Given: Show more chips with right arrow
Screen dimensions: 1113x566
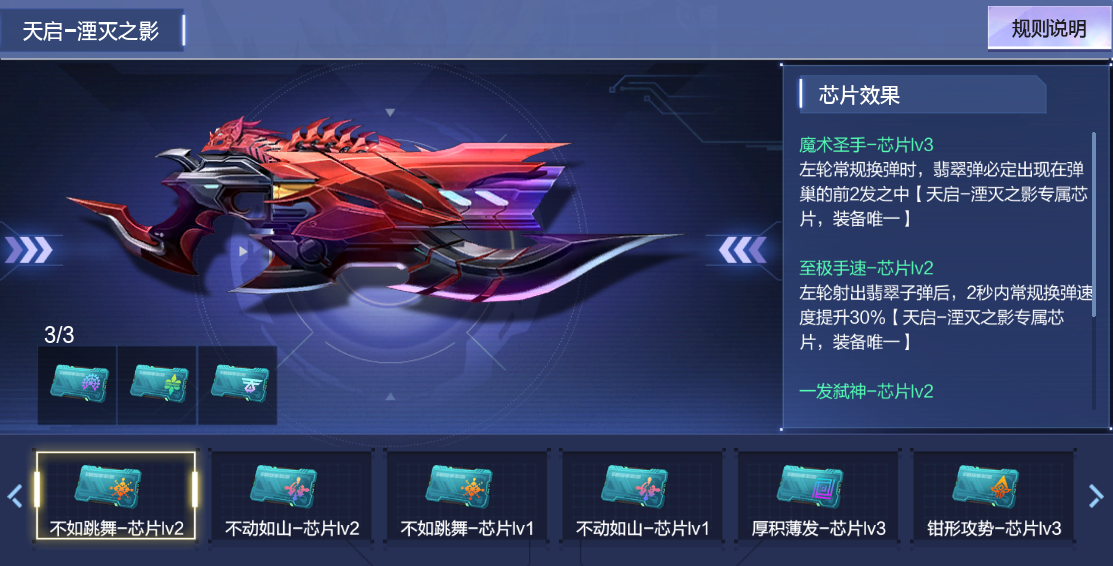Looking at the screenshot, I should (1096, 495).
